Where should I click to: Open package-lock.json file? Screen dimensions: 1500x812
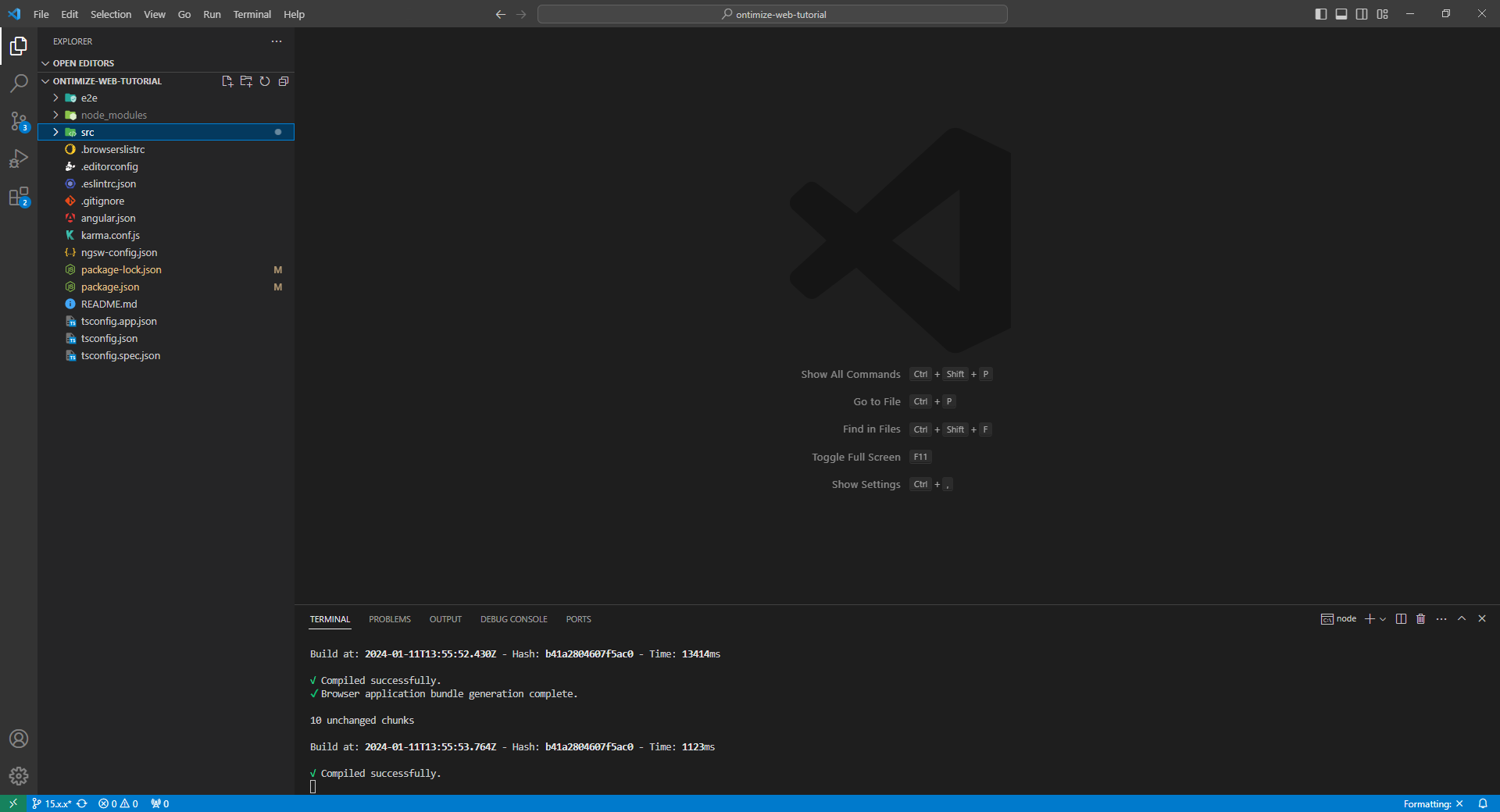[x=166, y=270]
